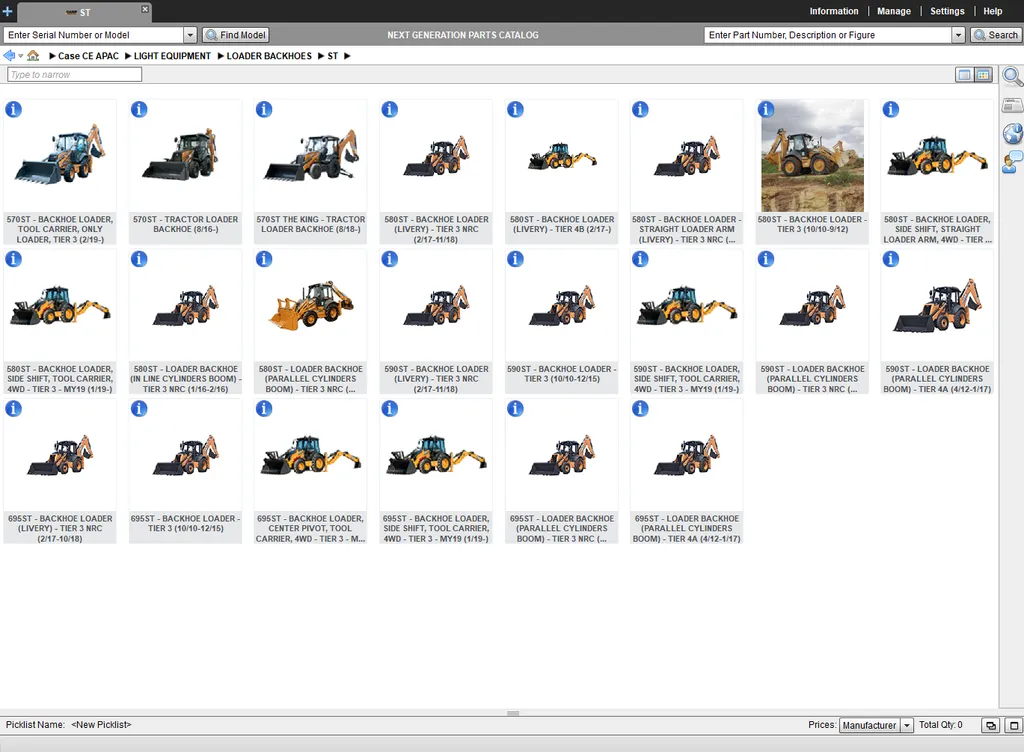
Task: Open 695ST Side Shift Tool Carrier thumbnail
Action: pyautogui.click(x=436, y=455)
